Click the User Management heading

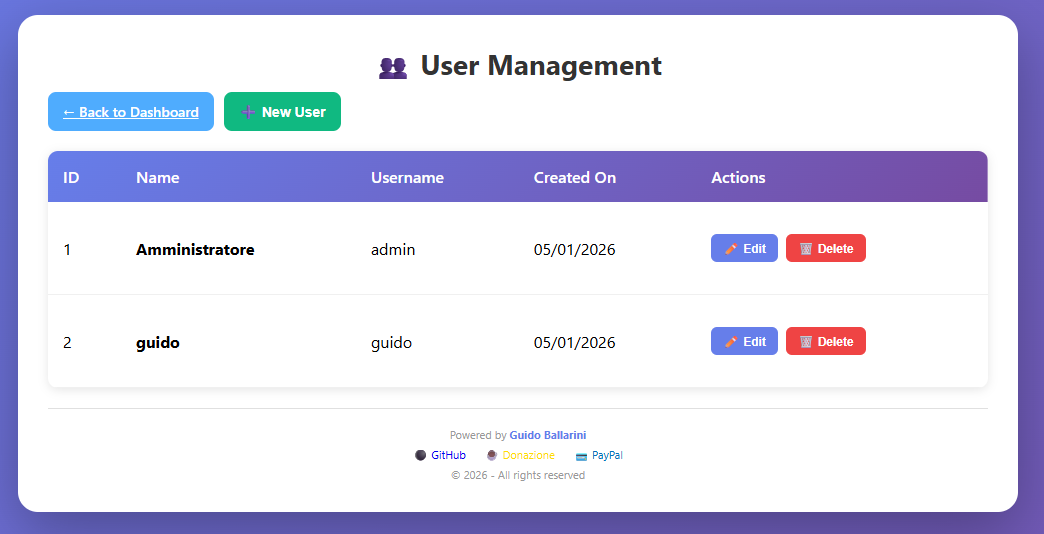(x=541, y=66)
